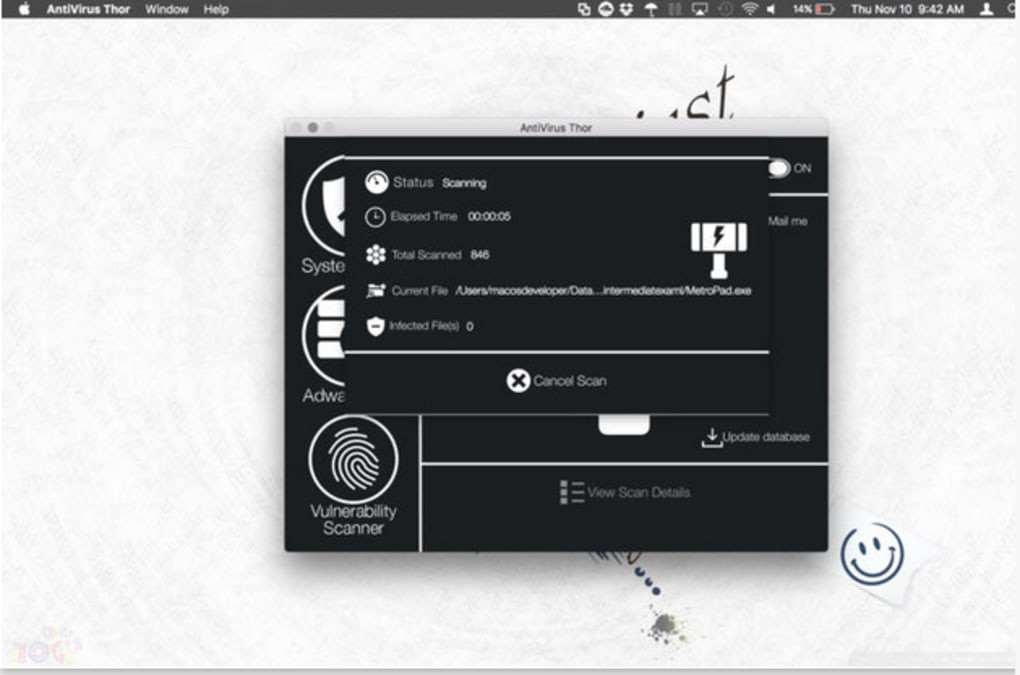The image size is (1020, 675).
Task: Click the Update database link
Action: [766, 437]
